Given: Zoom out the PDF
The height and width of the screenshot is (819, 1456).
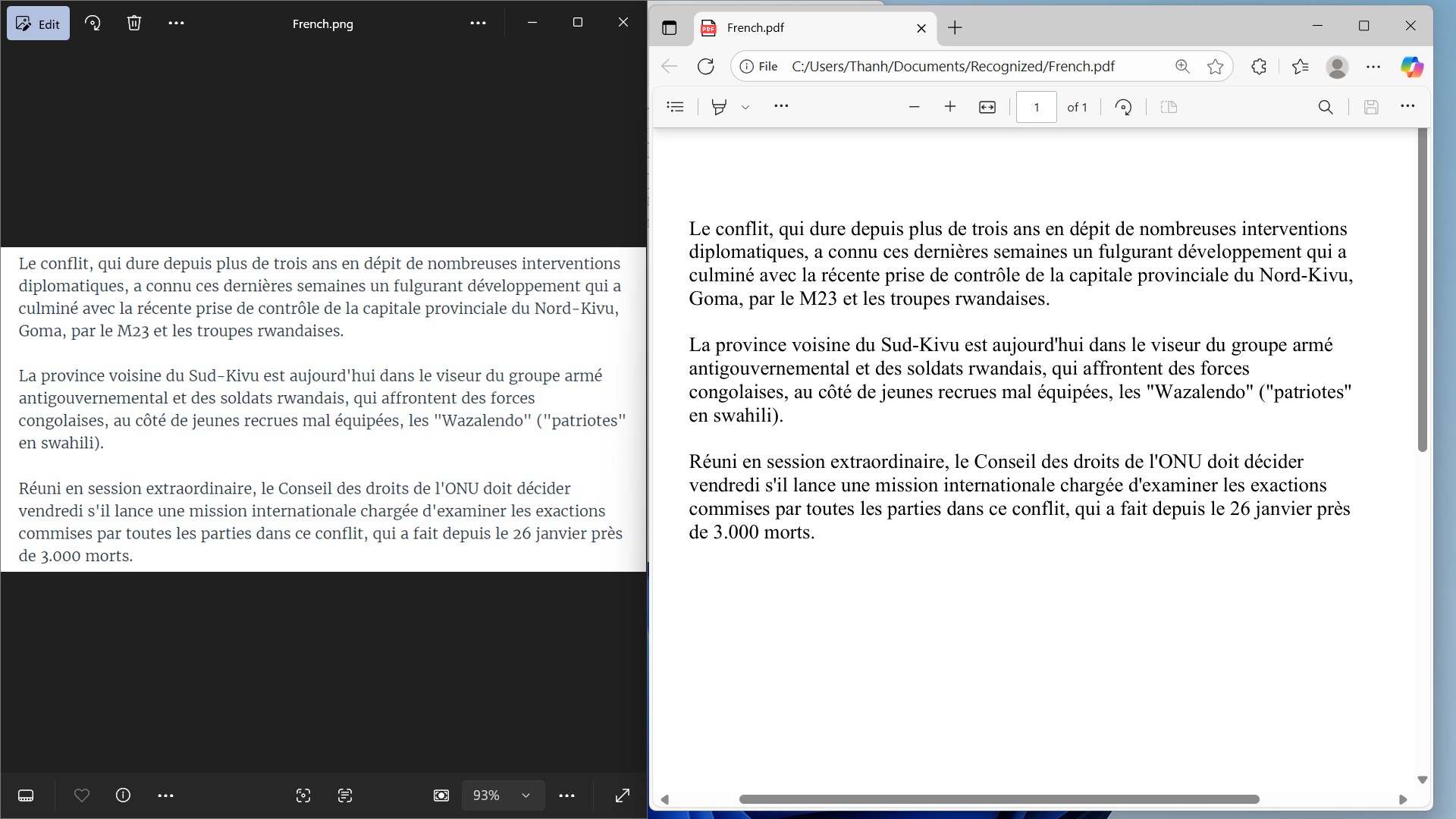Looking at the screenshot, I should click(x=914, y=107).
